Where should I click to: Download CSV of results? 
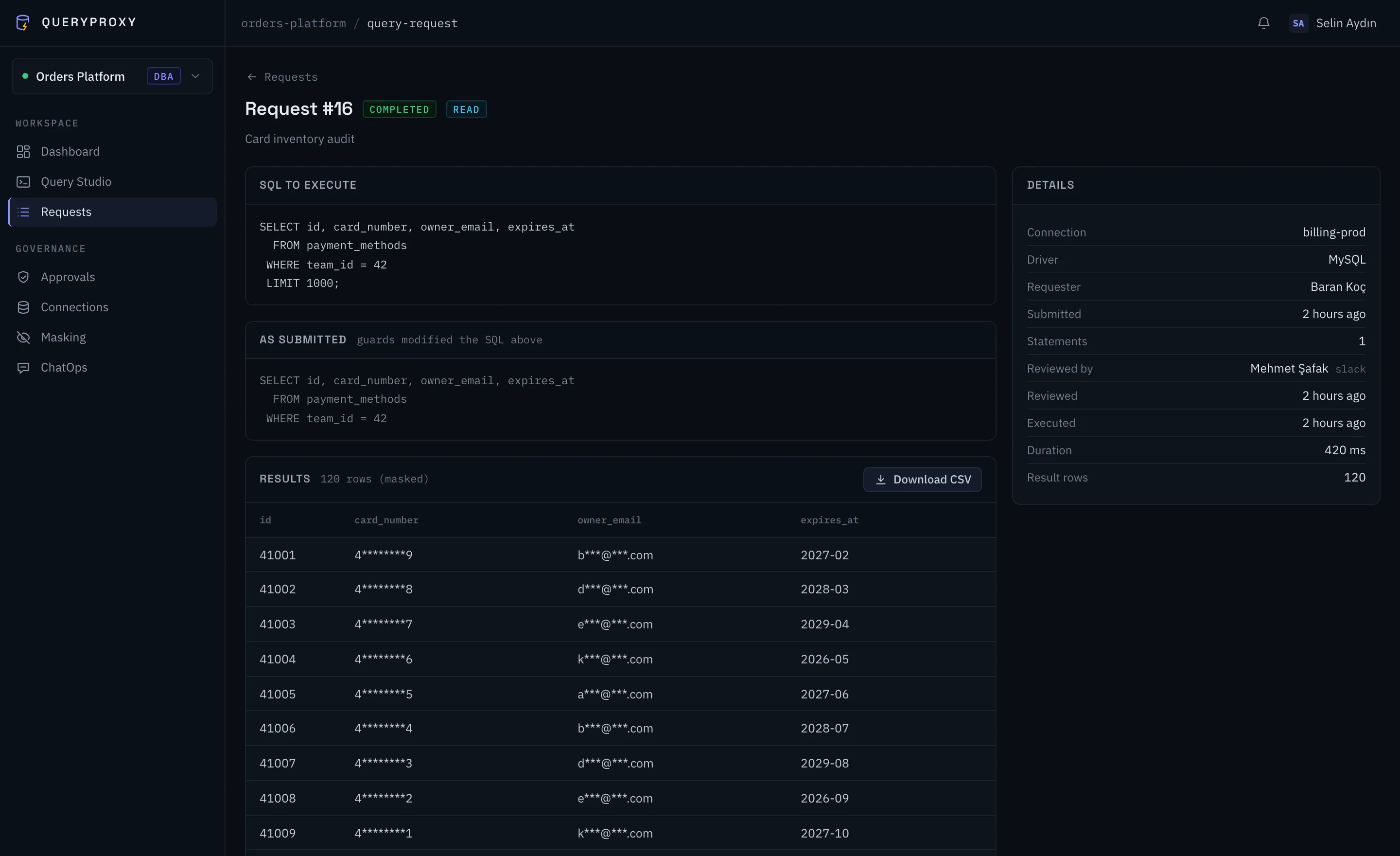click(922, 480)
